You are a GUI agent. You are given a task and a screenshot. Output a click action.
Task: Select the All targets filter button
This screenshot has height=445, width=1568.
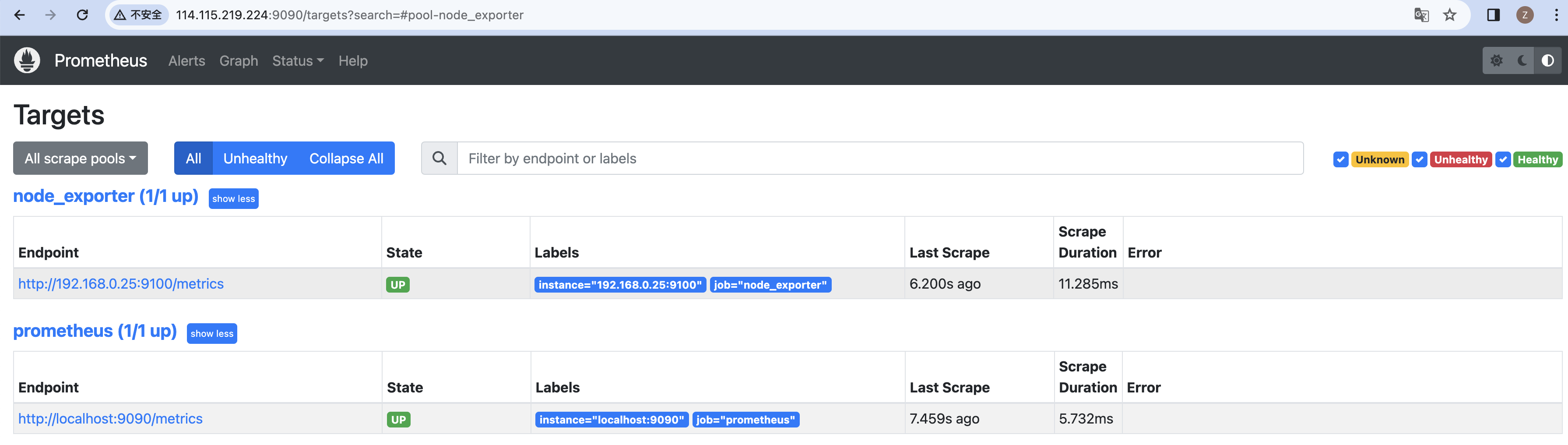point(193,158)
